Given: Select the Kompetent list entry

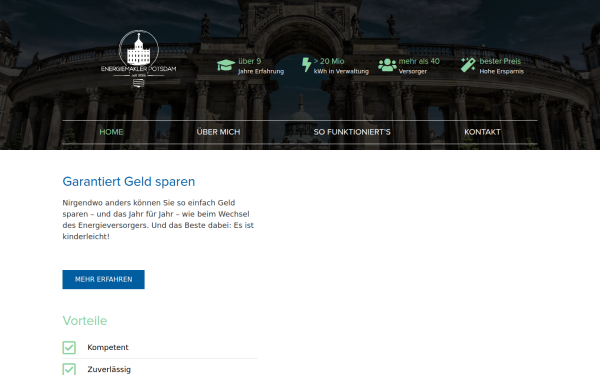Looking at the screenshot, I should click(x=160, y=347).
